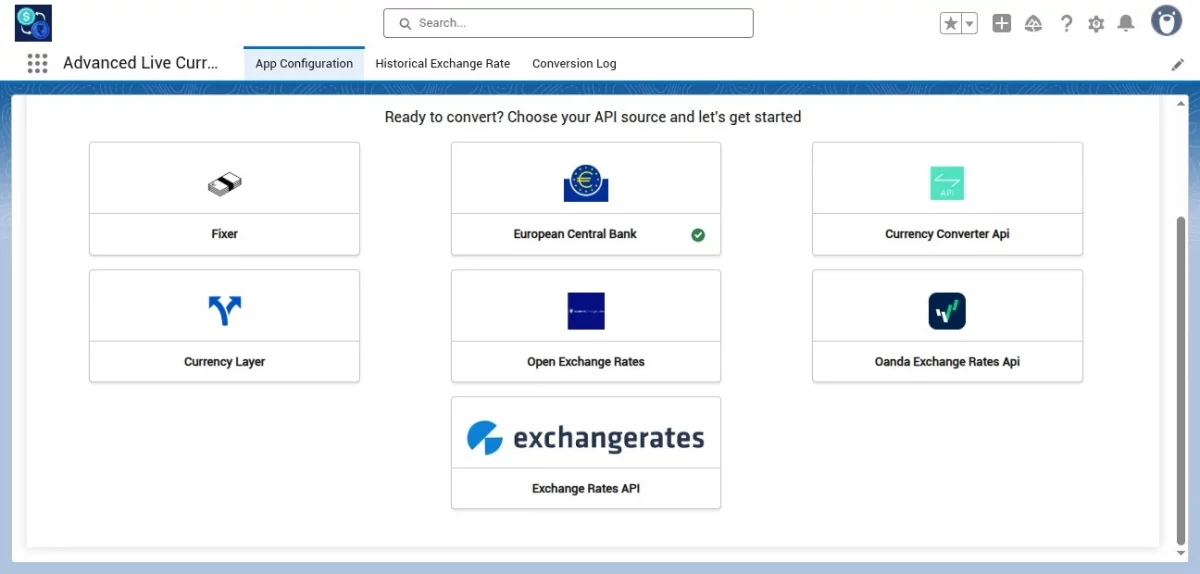
Task: Open the Setup gear icon
Action: pyautogui.click(x=1096, y=23)
